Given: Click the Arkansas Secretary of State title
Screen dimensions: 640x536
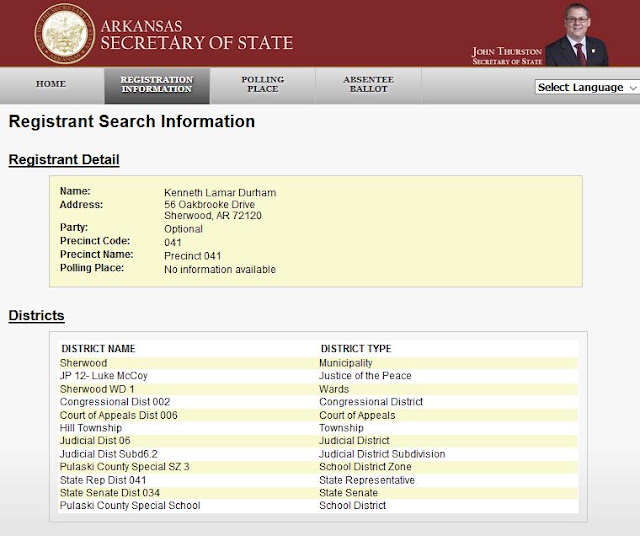Looking at the screenshot, I should coord(197,35).
